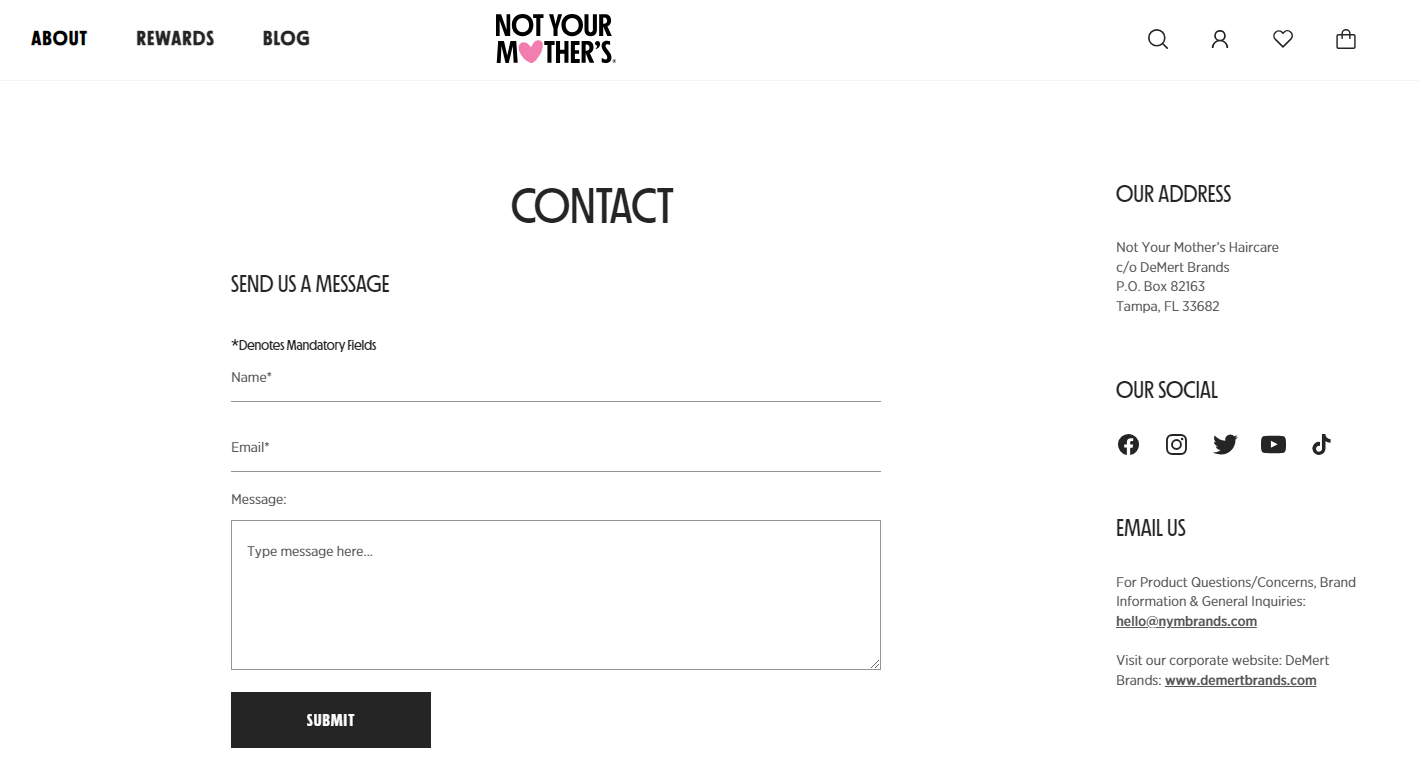This screenshot has height=763, width=1419.
Task: Visit the Facebook social page
Action: (x=1128, y=445)
